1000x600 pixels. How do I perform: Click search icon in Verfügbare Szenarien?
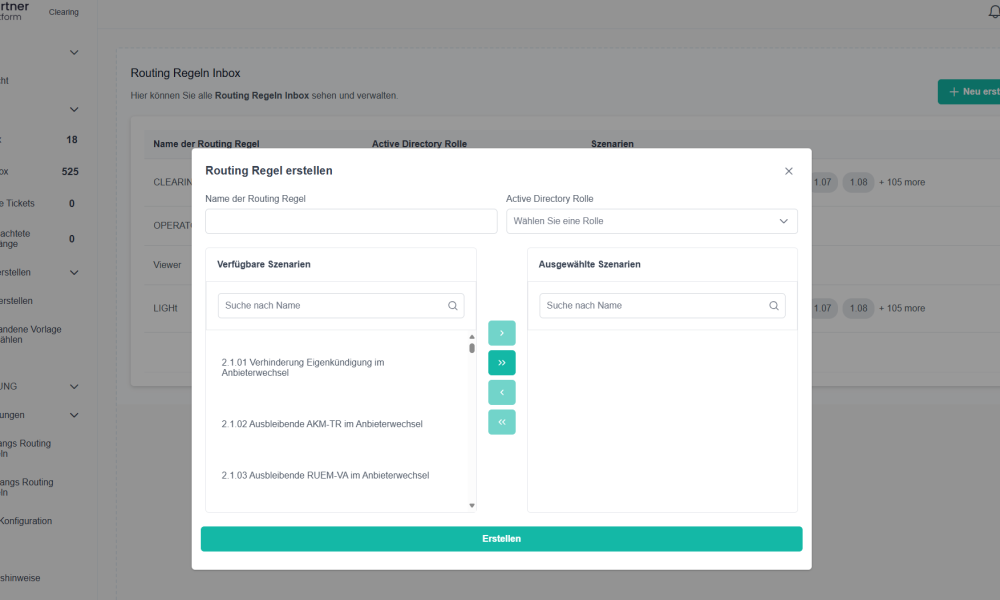[x=452, y=306]
